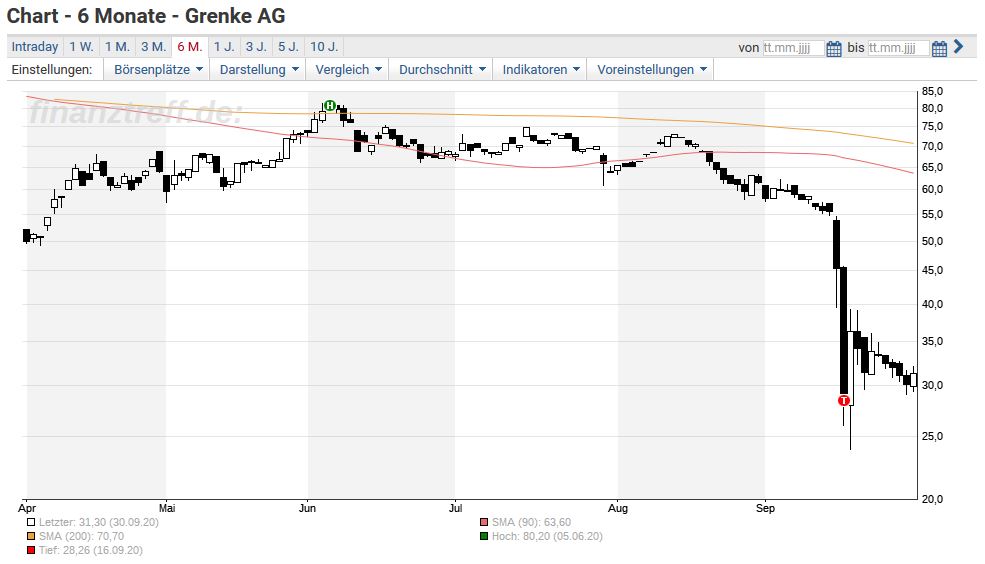Click the blue arrow to apply date range

click(958, 46)
